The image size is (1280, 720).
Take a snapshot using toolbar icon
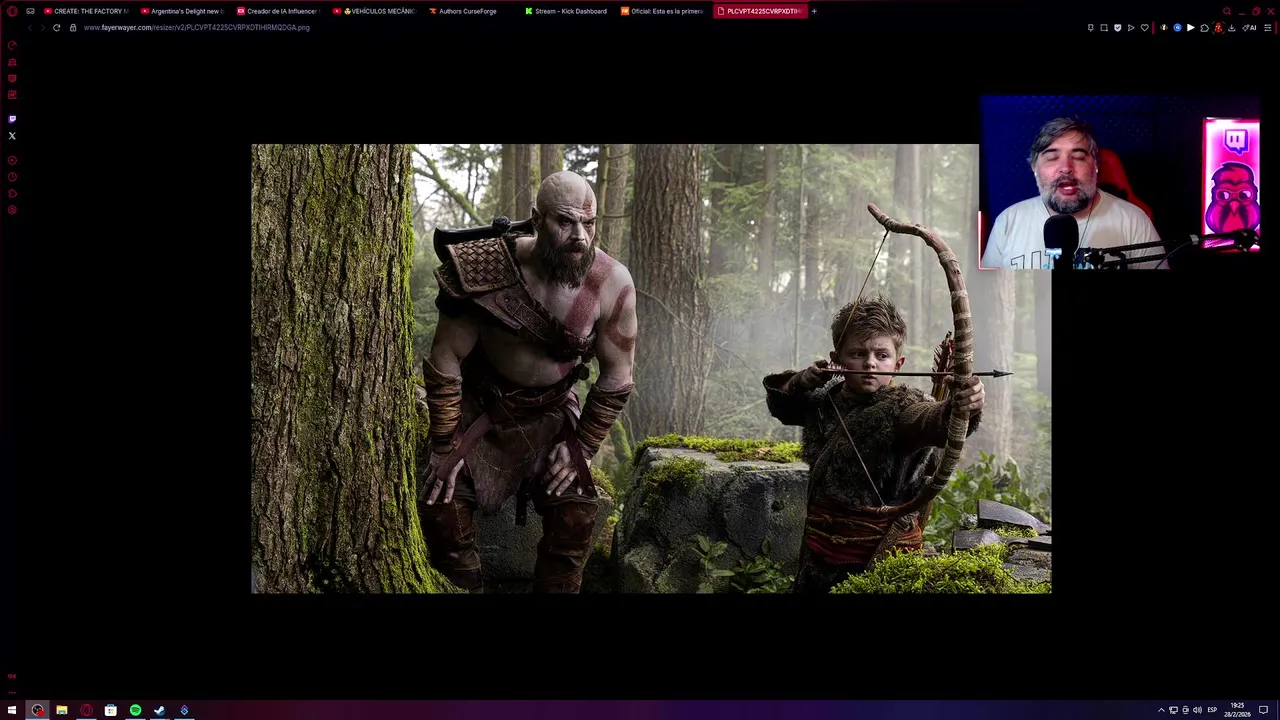(x=1104, y=27)
